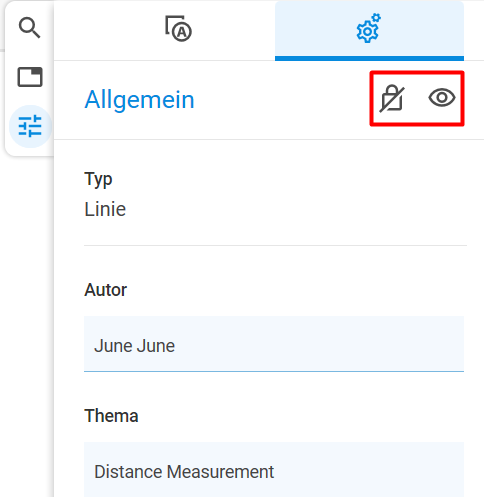
Task: Click the letter A in annotation tab icon
Action: click(182, 32)
